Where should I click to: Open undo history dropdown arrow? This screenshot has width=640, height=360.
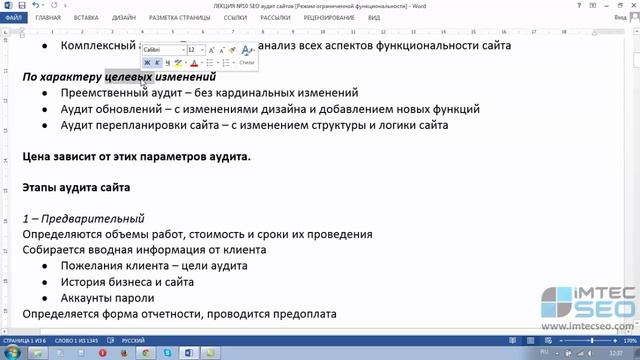click(43, 6)
